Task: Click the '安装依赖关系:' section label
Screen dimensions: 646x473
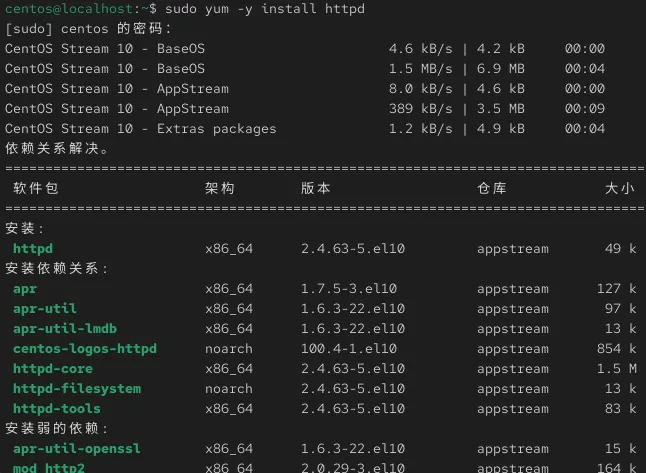Action: [56, 269]
